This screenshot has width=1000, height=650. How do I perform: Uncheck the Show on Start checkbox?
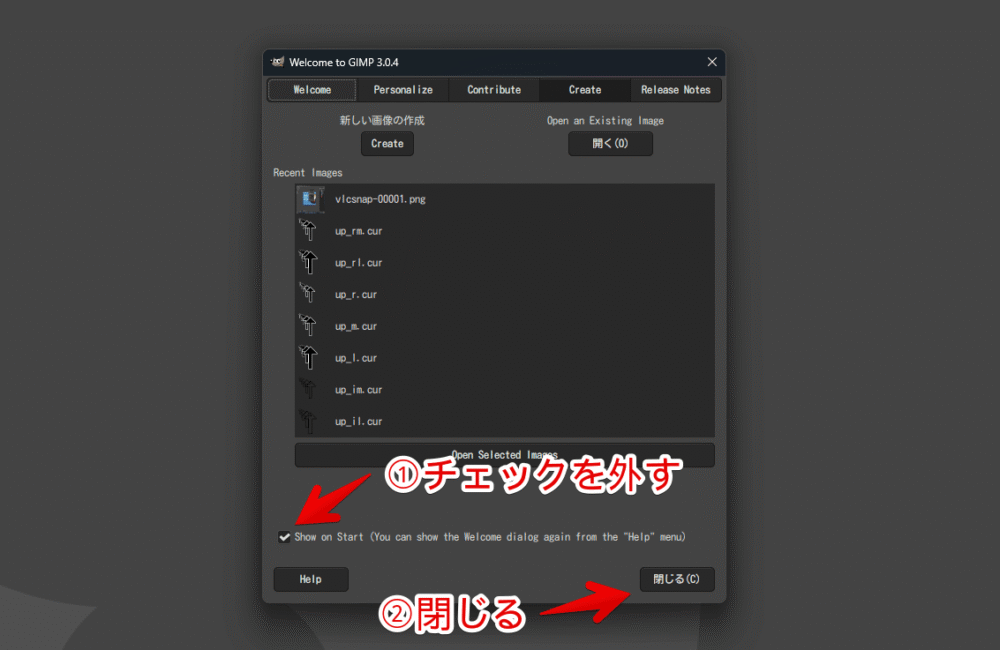point(284,536)
